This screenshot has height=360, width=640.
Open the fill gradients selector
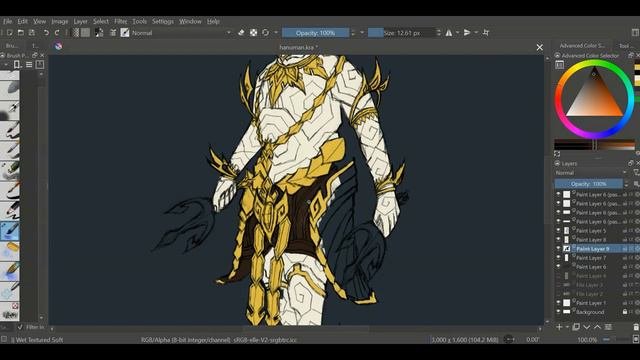coord(76,33)
